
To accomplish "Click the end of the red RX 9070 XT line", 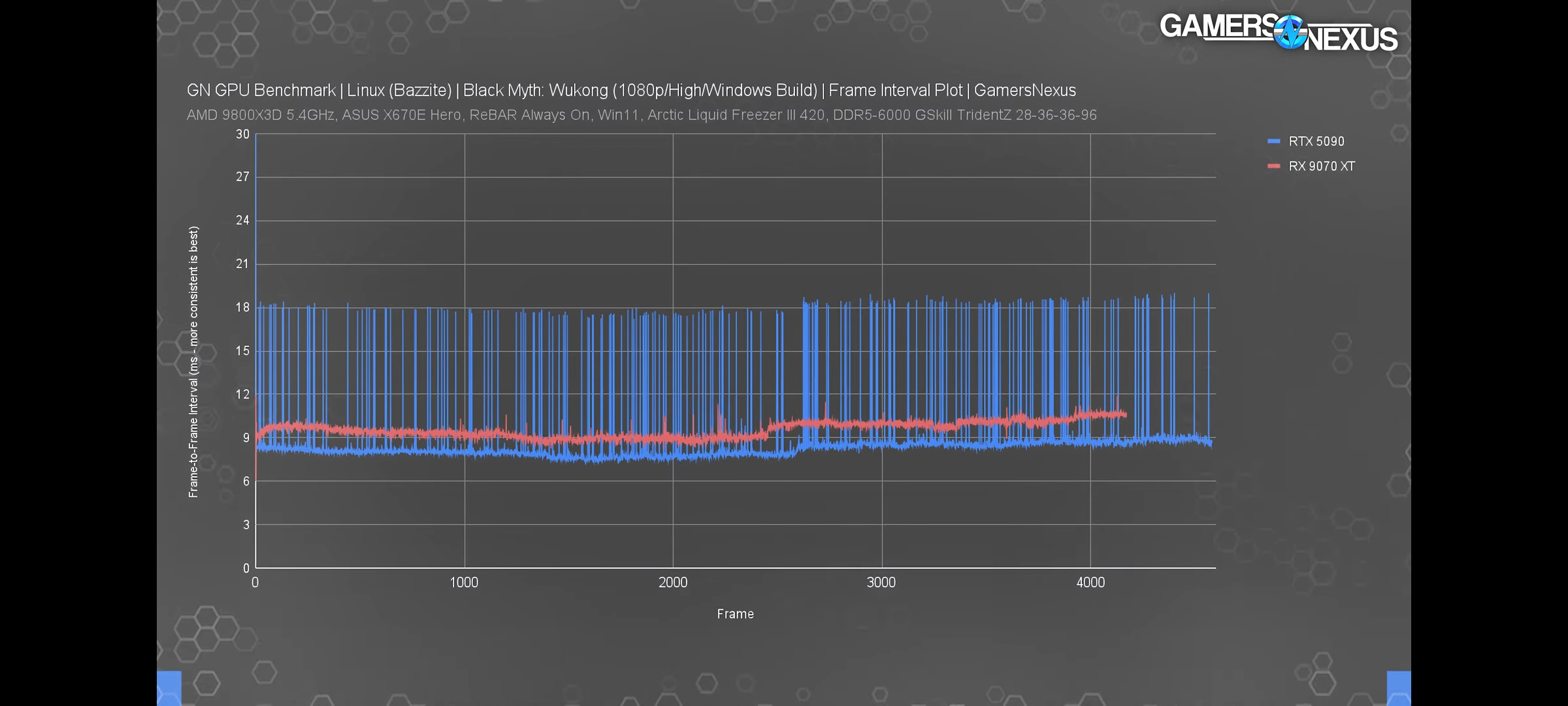I will [x=1124, y=414].
